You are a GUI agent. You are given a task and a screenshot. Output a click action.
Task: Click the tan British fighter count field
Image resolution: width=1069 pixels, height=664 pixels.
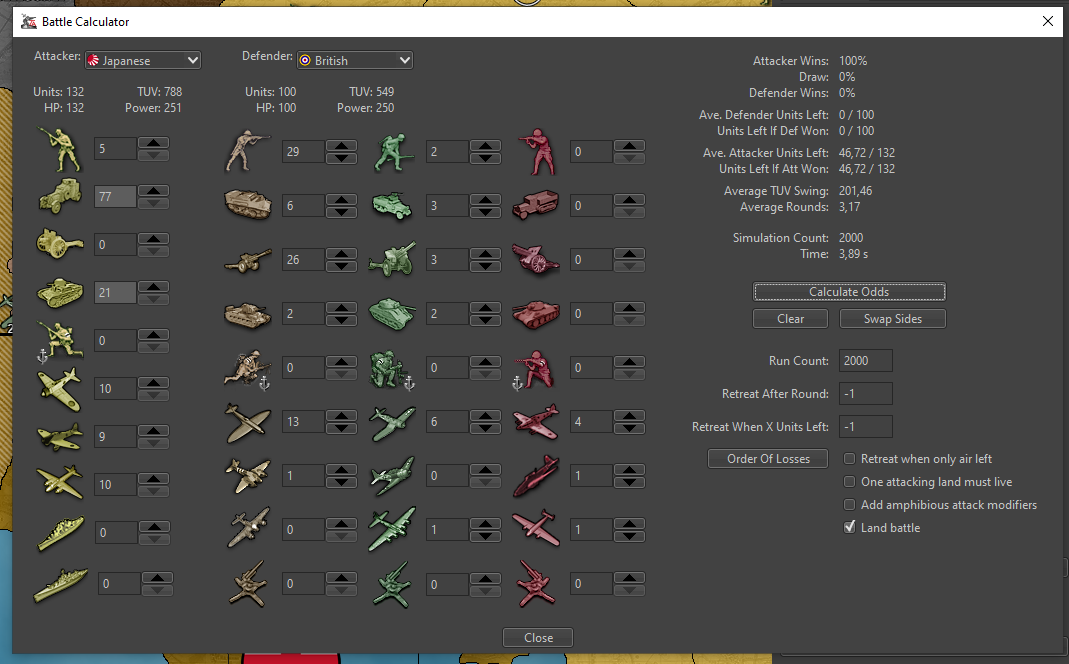tap(303, 421)
